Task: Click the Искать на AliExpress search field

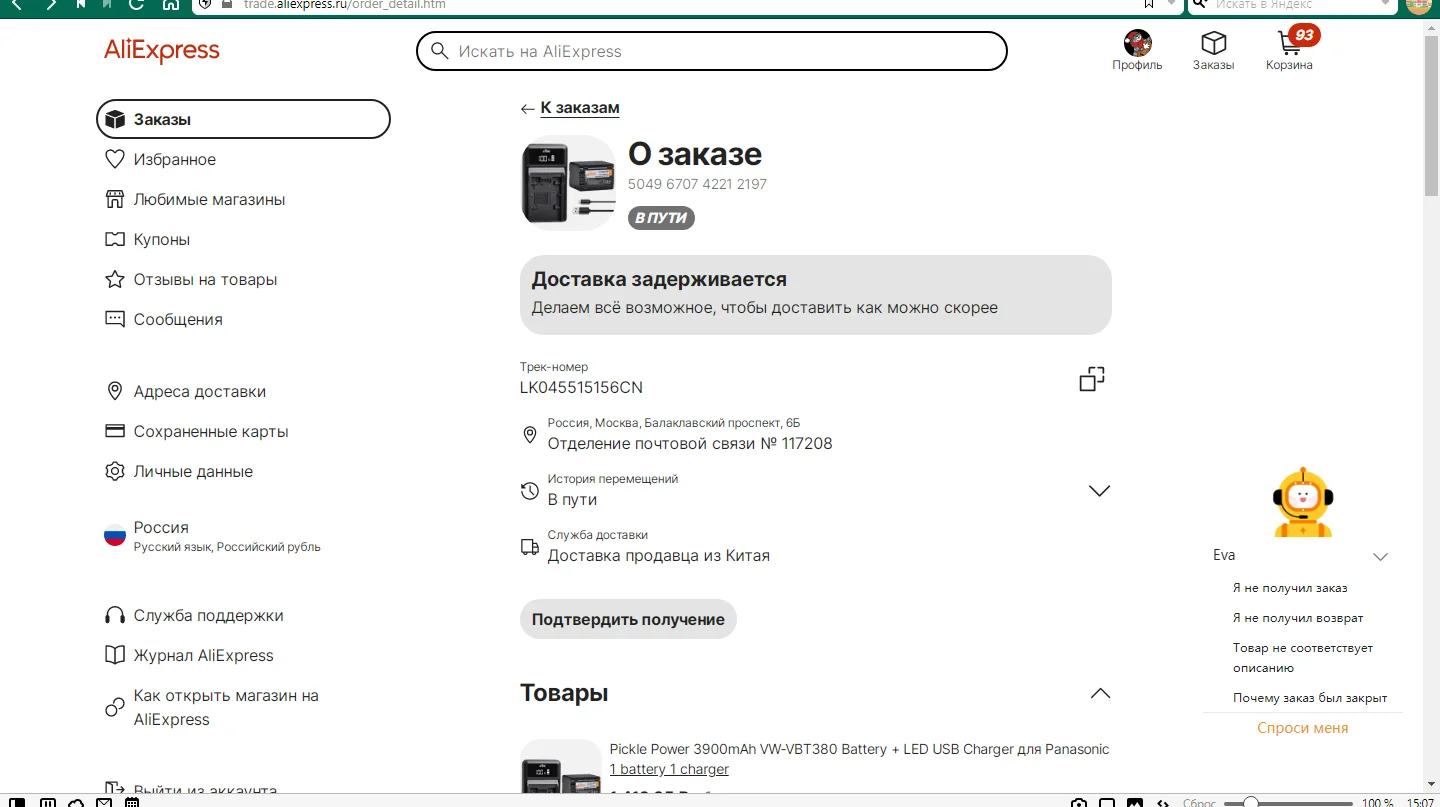Action: [x=711, y=51]
